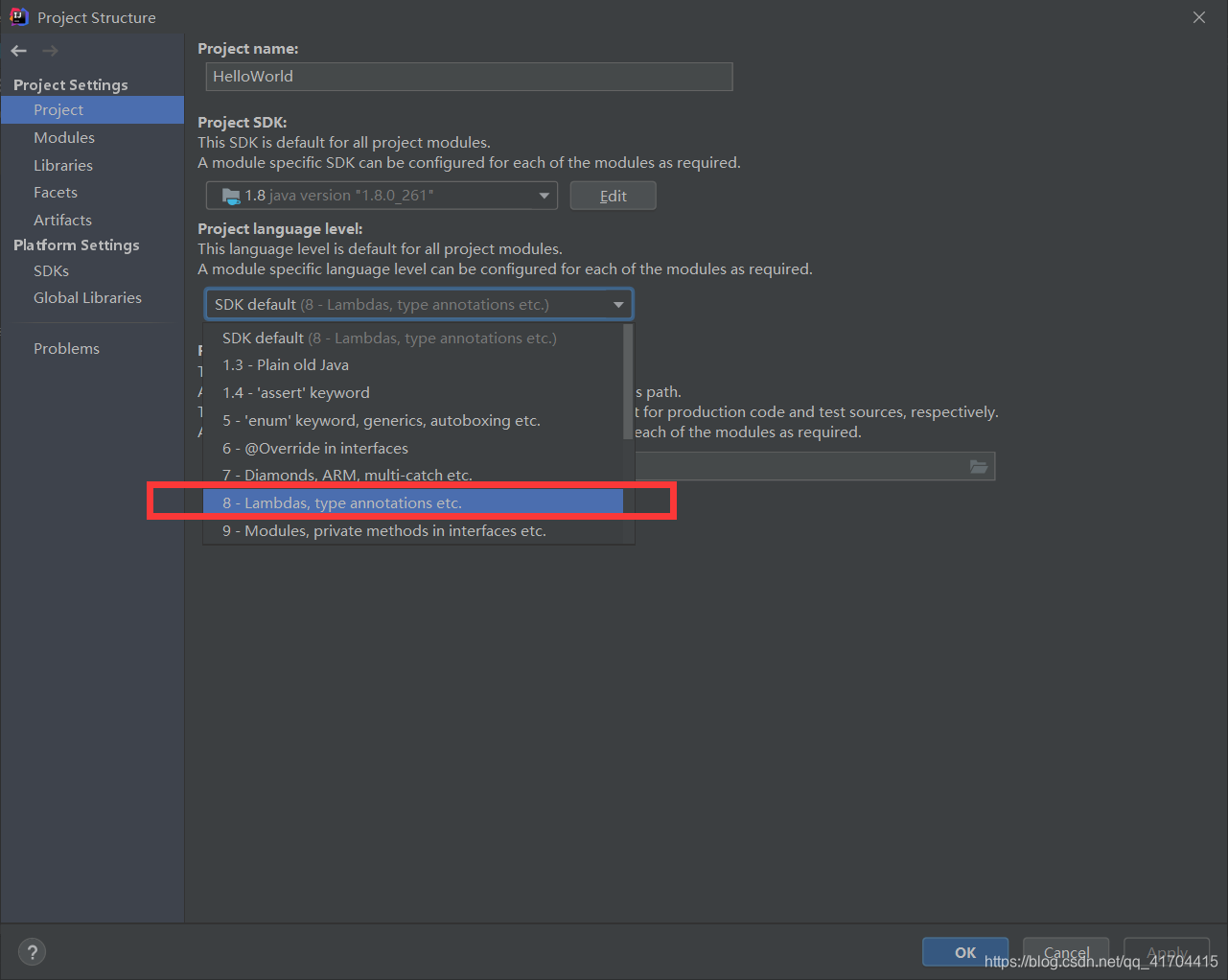Image resolution: width=1228 pixels, height=980 pixels.
Task: Click the Edit SDK button
Action: 614,196
